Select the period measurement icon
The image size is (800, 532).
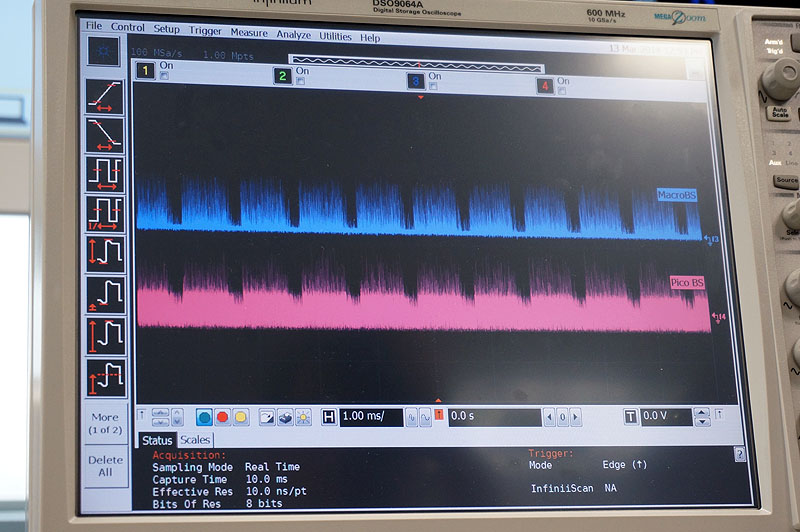tap(105, 174)
